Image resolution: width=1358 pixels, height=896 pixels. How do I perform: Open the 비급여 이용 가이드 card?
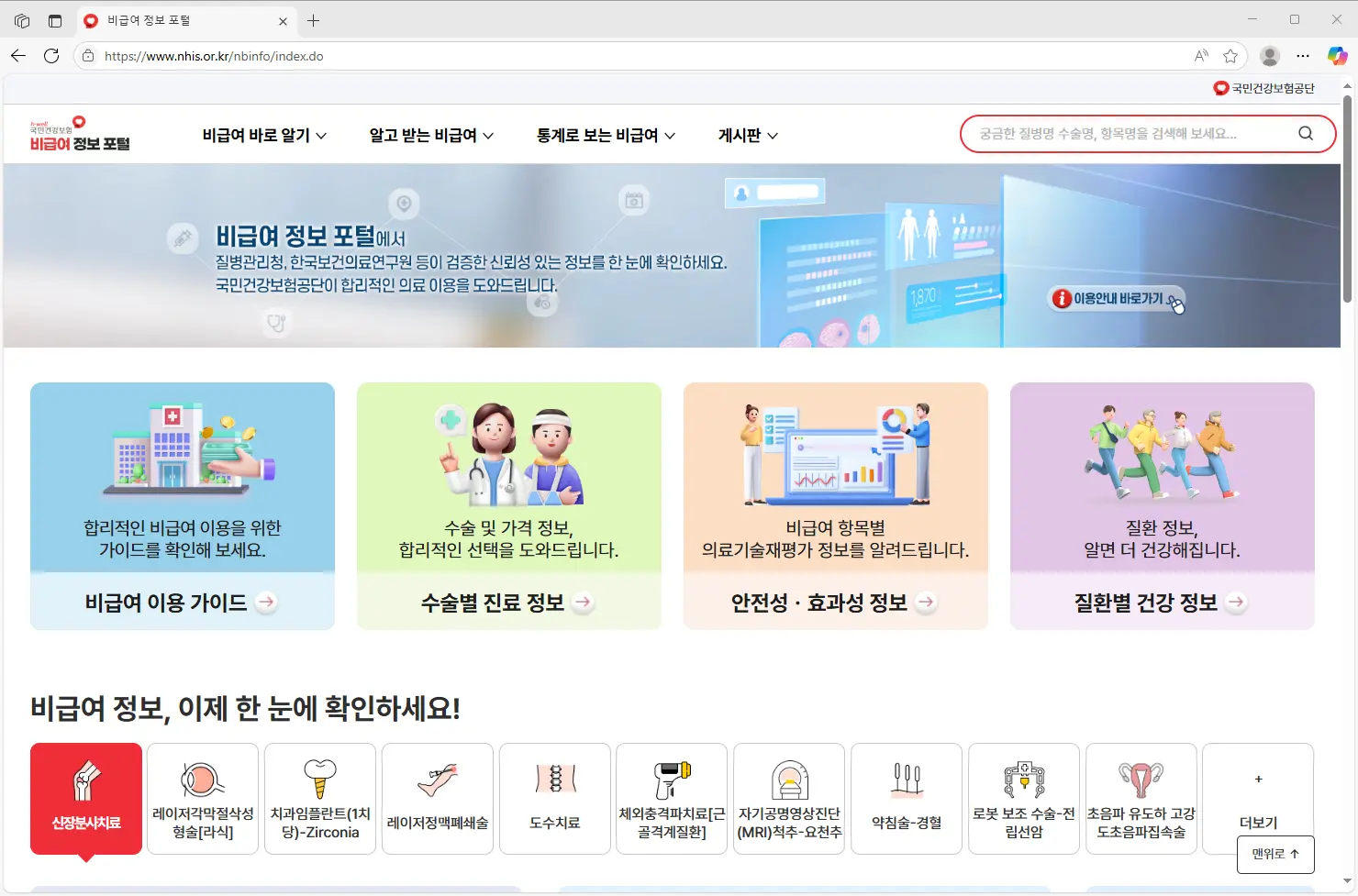[x=183, y=505]
